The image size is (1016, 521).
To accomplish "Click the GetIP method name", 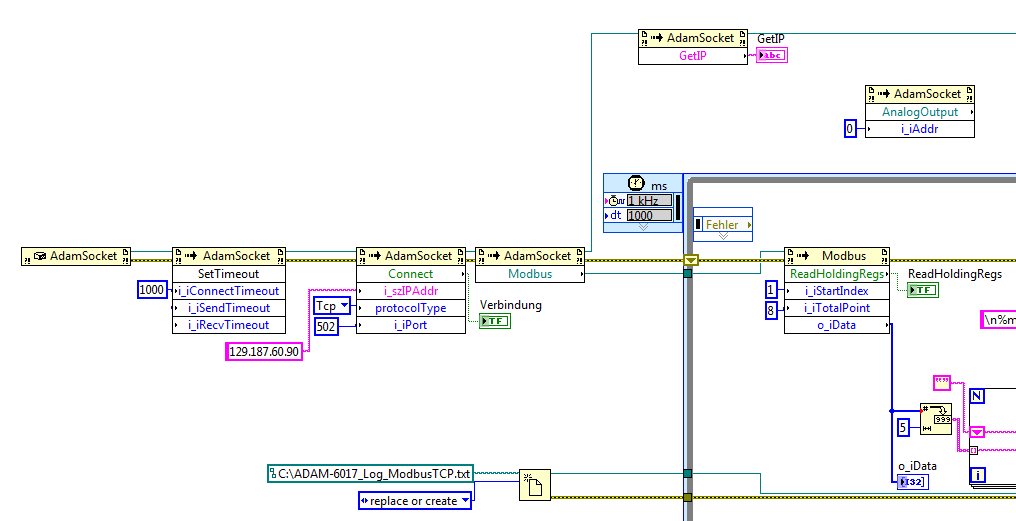I will pyautogui.click(x=693, y=56).
